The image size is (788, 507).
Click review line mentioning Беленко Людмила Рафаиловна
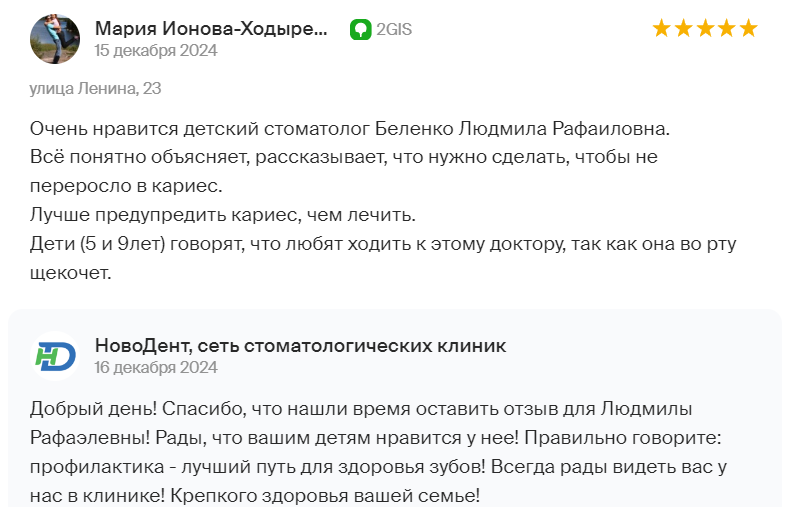point(350,129)
